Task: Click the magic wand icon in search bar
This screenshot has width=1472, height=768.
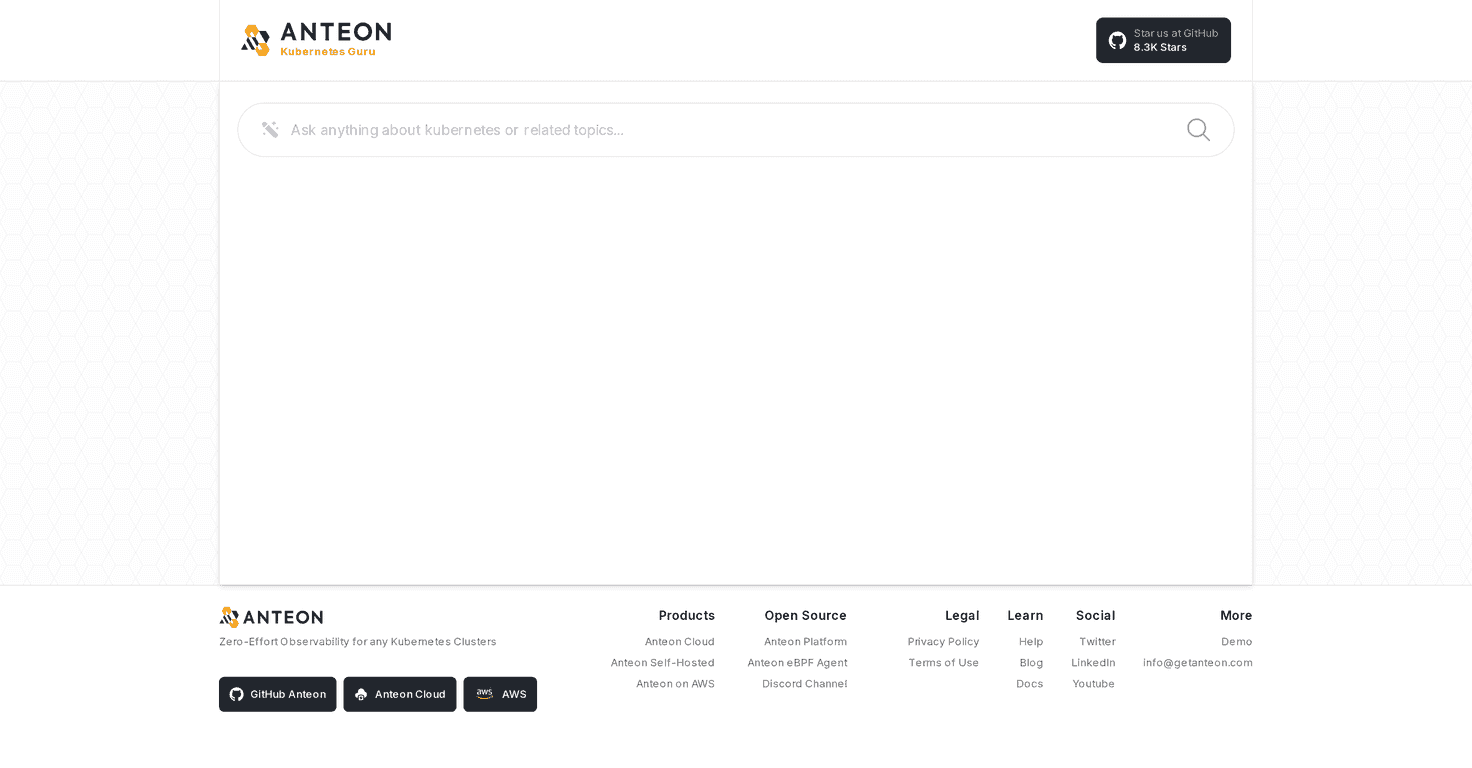Action: tap(269, 129)
